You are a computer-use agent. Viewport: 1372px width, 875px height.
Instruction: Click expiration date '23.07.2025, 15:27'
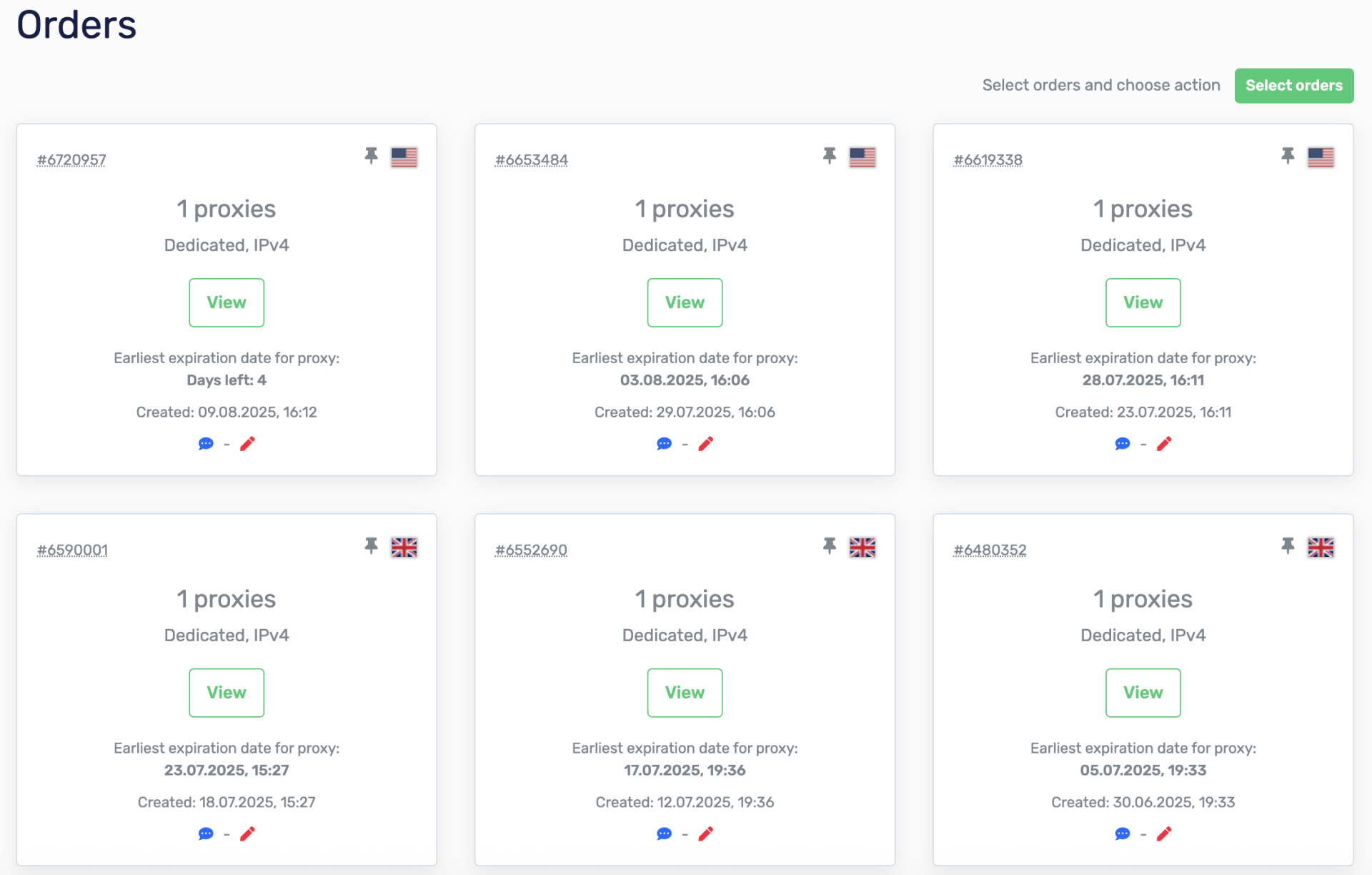(x=227, y=771)
